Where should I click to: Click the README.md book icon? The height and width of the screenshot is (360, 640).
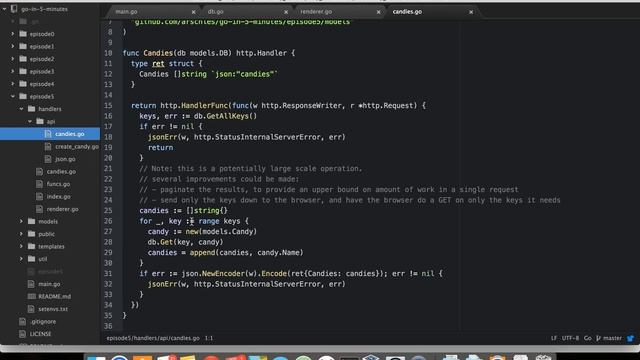pos(31,296)
